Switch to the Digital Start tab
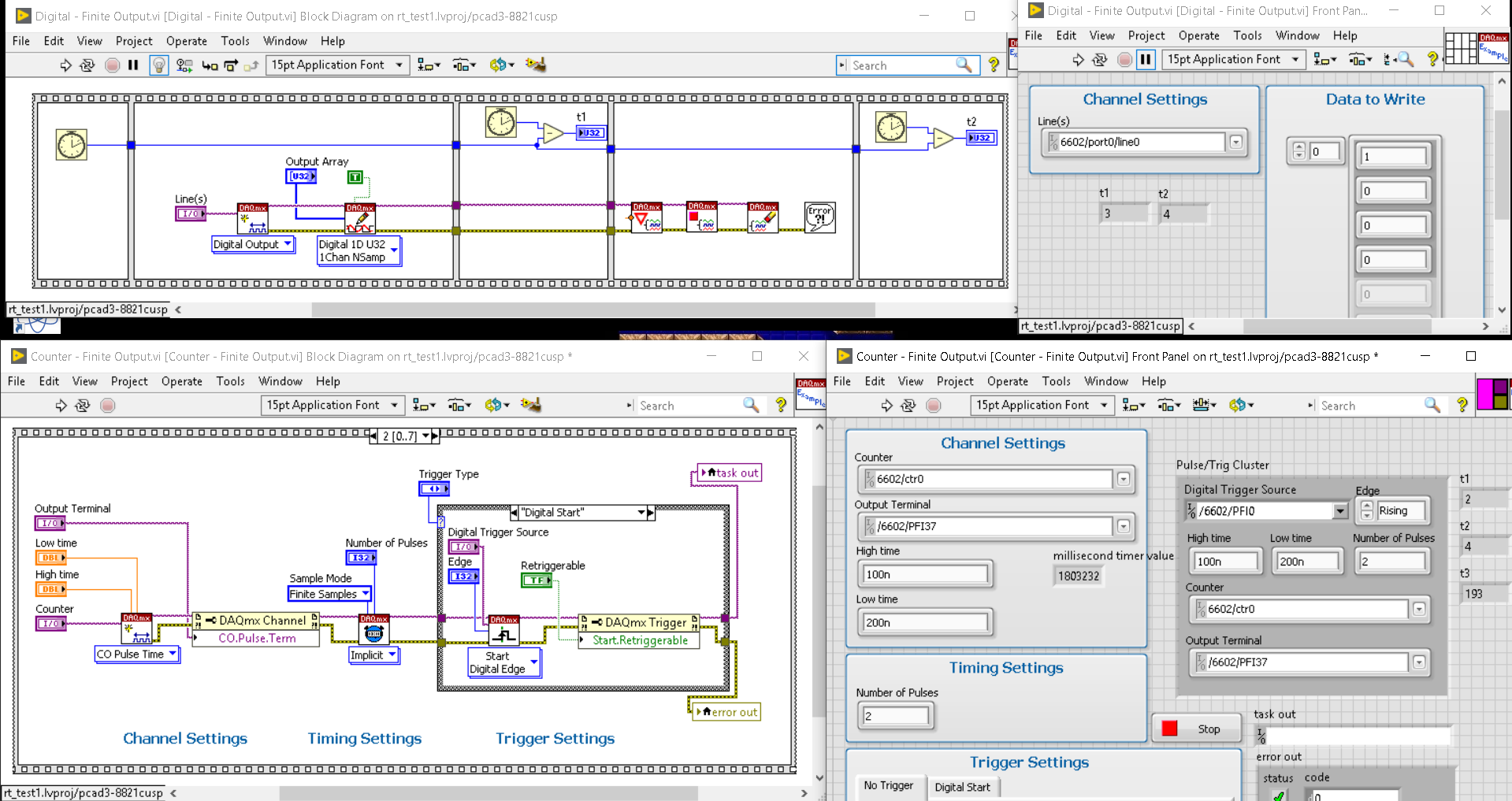Image resolution: width=1512 pixels, height=801 pixels. point(962,787)
